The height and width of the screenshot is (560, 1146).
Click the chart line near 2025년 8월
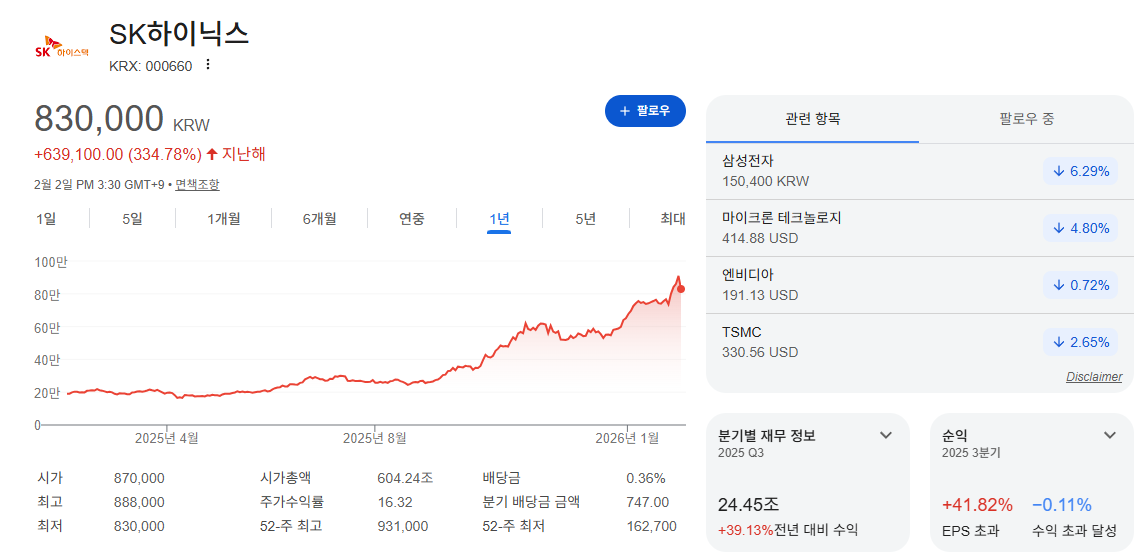374,382
